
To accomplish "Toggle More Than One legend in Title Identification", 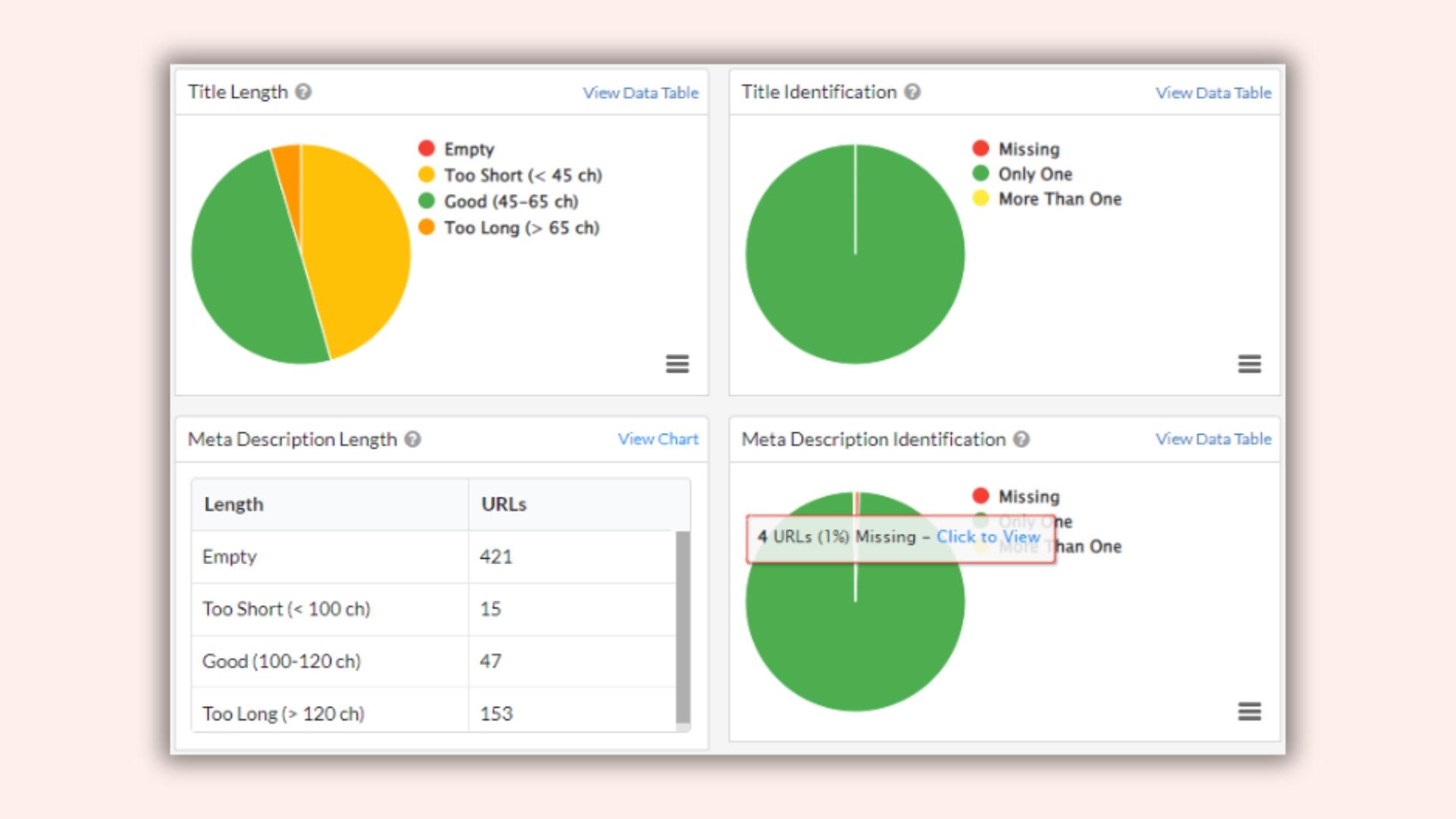I will coord(1059,199).
